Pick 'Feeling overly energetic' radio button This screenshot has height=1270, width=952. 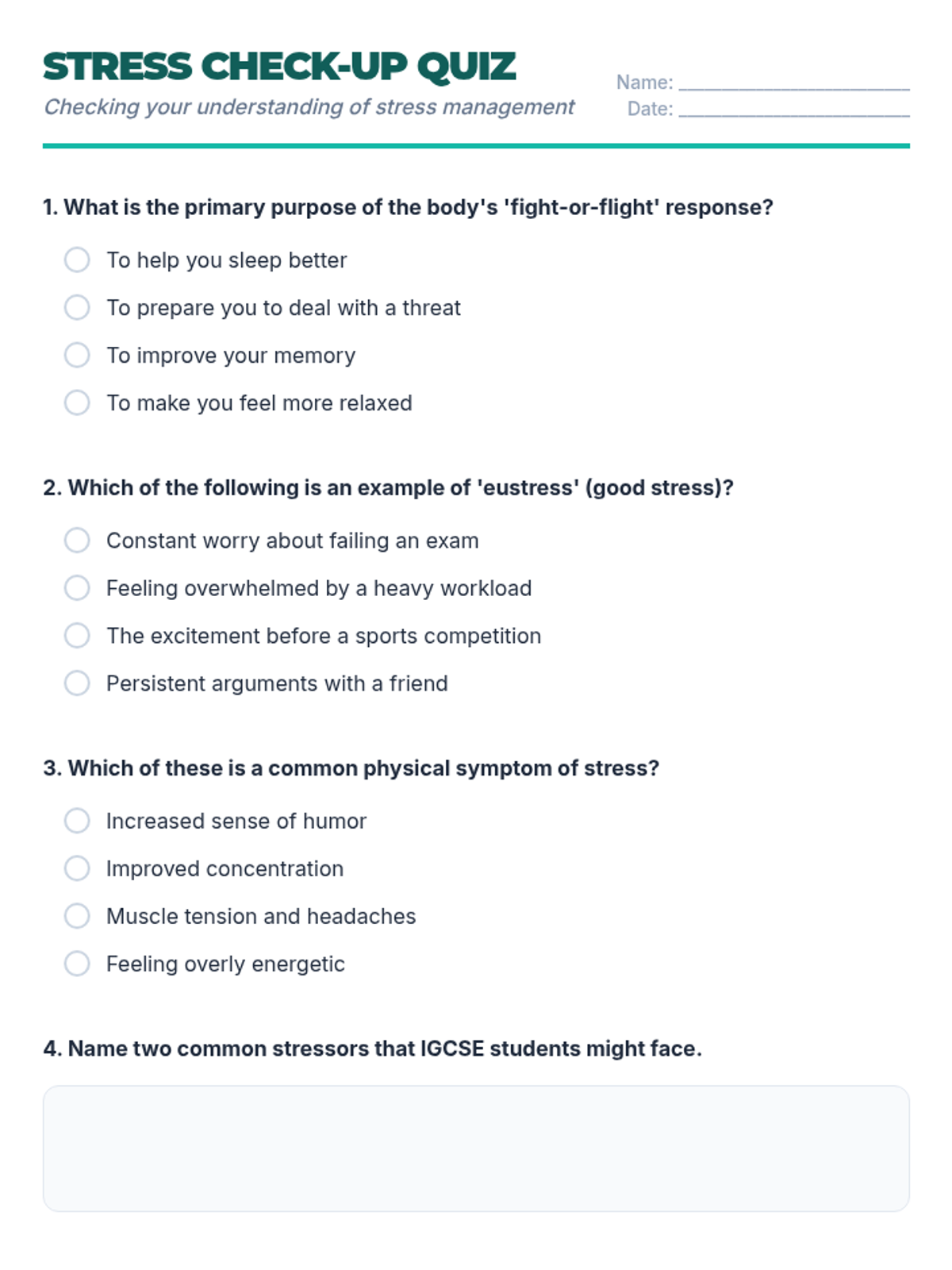tap(77, 964)
